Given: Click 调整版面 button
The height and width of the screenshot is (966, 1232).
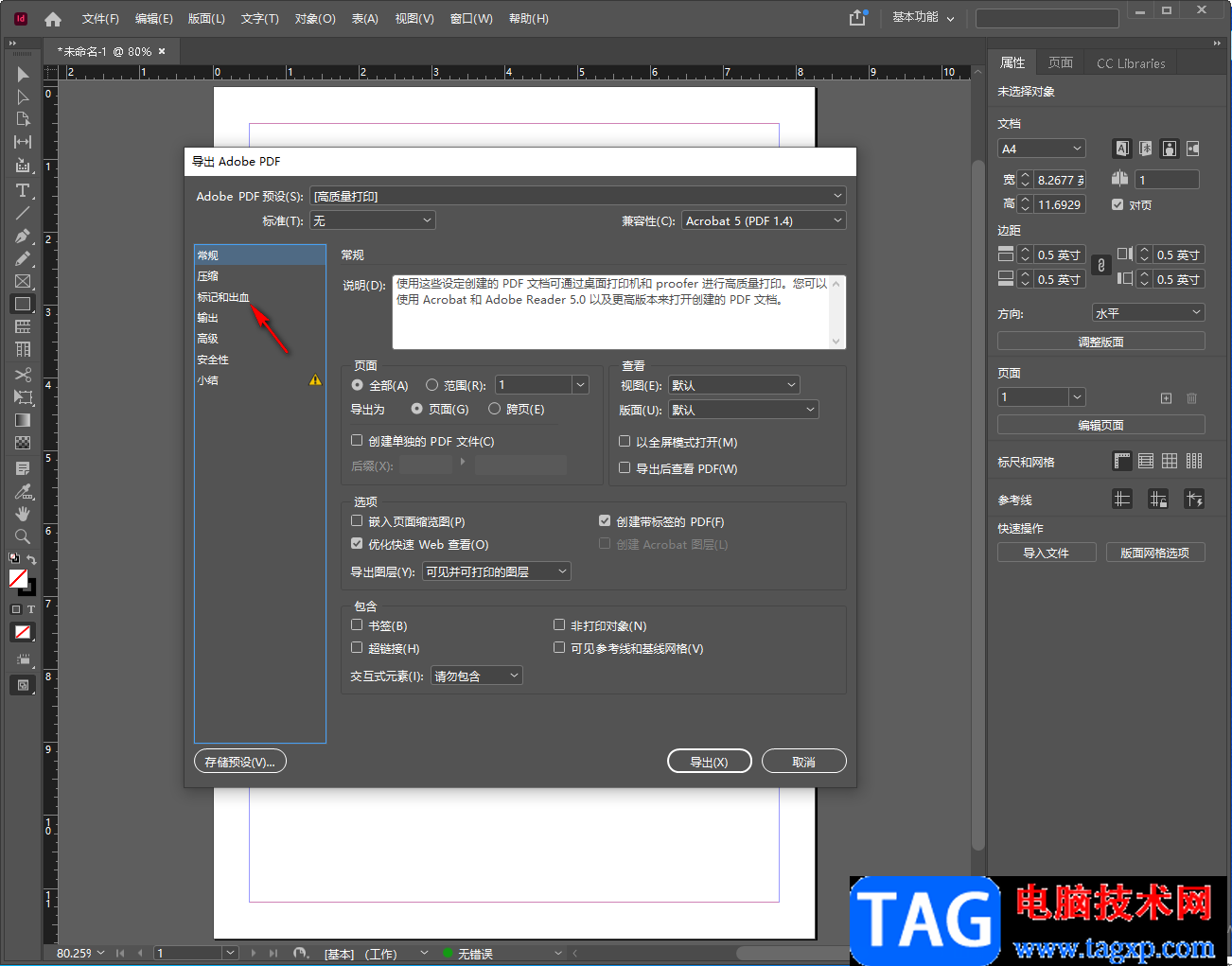Looking at the screenshot, I should 1101,342.
